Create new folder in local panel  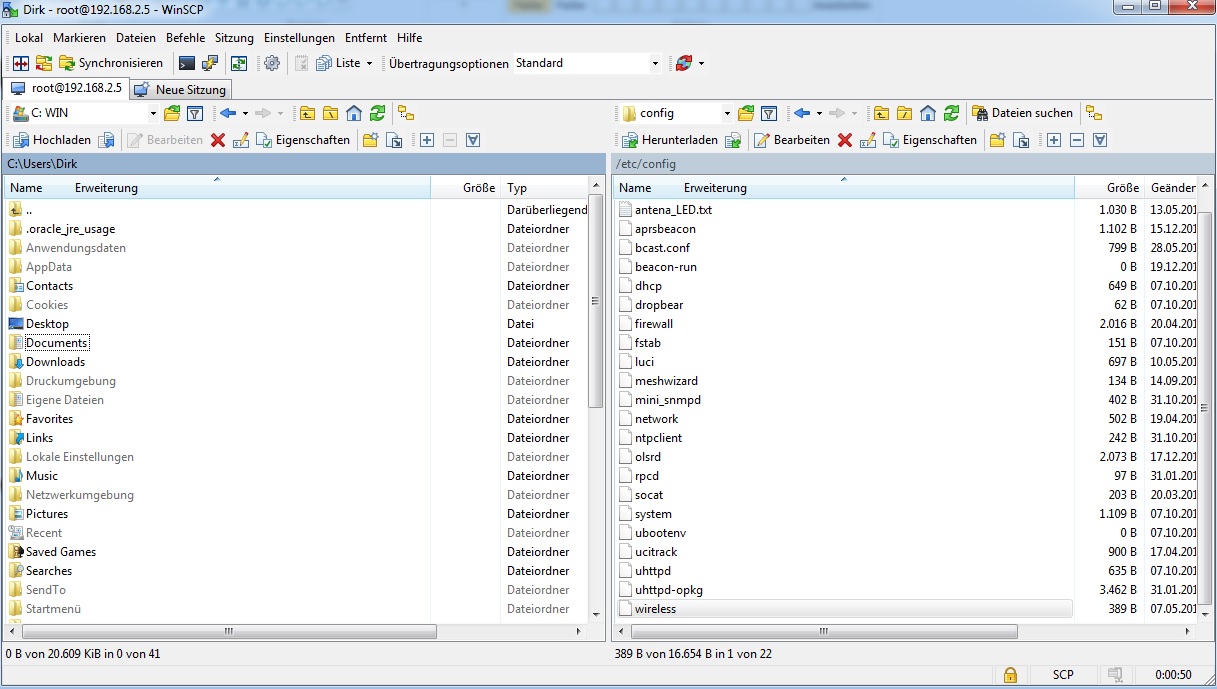click(x=370, y=140)
